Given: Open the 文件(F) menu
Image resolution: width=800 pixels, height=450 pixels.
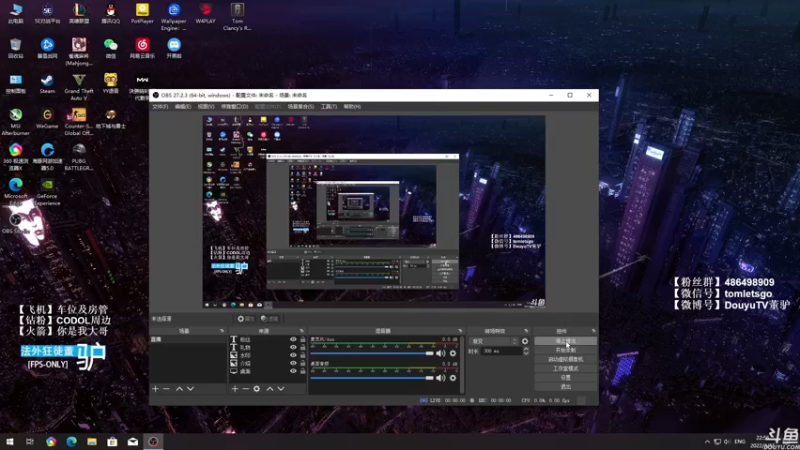Looking at the screenshot, I should (160, 107).
